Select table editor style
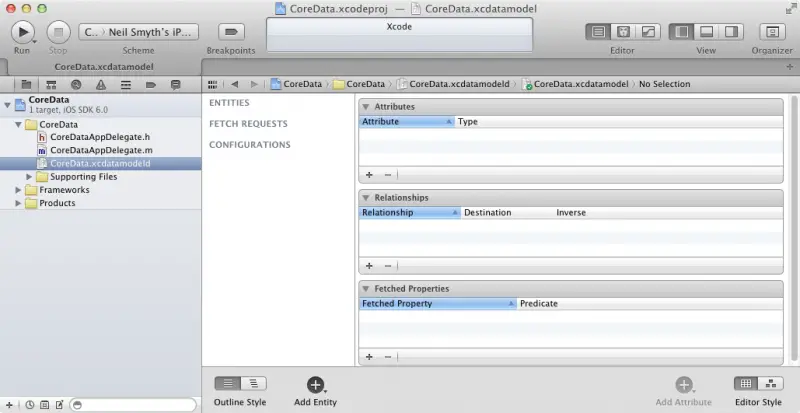This screenshot has height=413, width=800. pyautogui.click(x=746, y=383)
